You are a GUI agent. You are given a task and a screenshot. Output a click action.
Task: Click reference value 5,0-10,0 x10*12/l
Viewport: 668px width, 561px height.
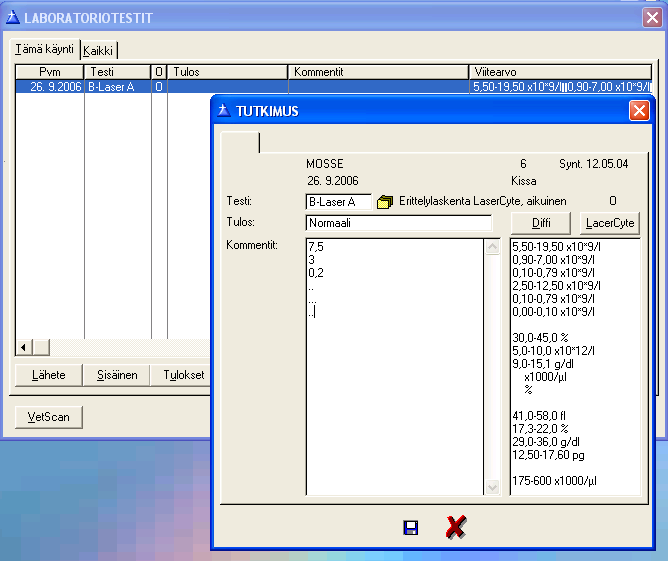coord(553,351)
